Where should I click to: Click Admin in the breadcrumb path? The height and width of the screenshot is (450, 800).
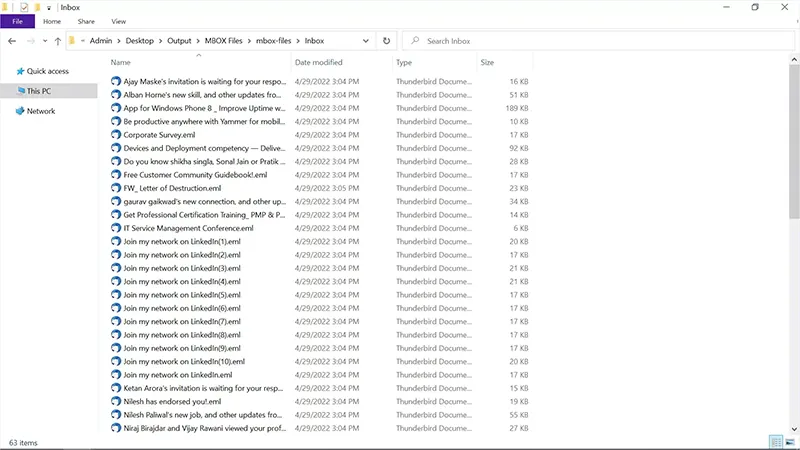pos(101,41)
